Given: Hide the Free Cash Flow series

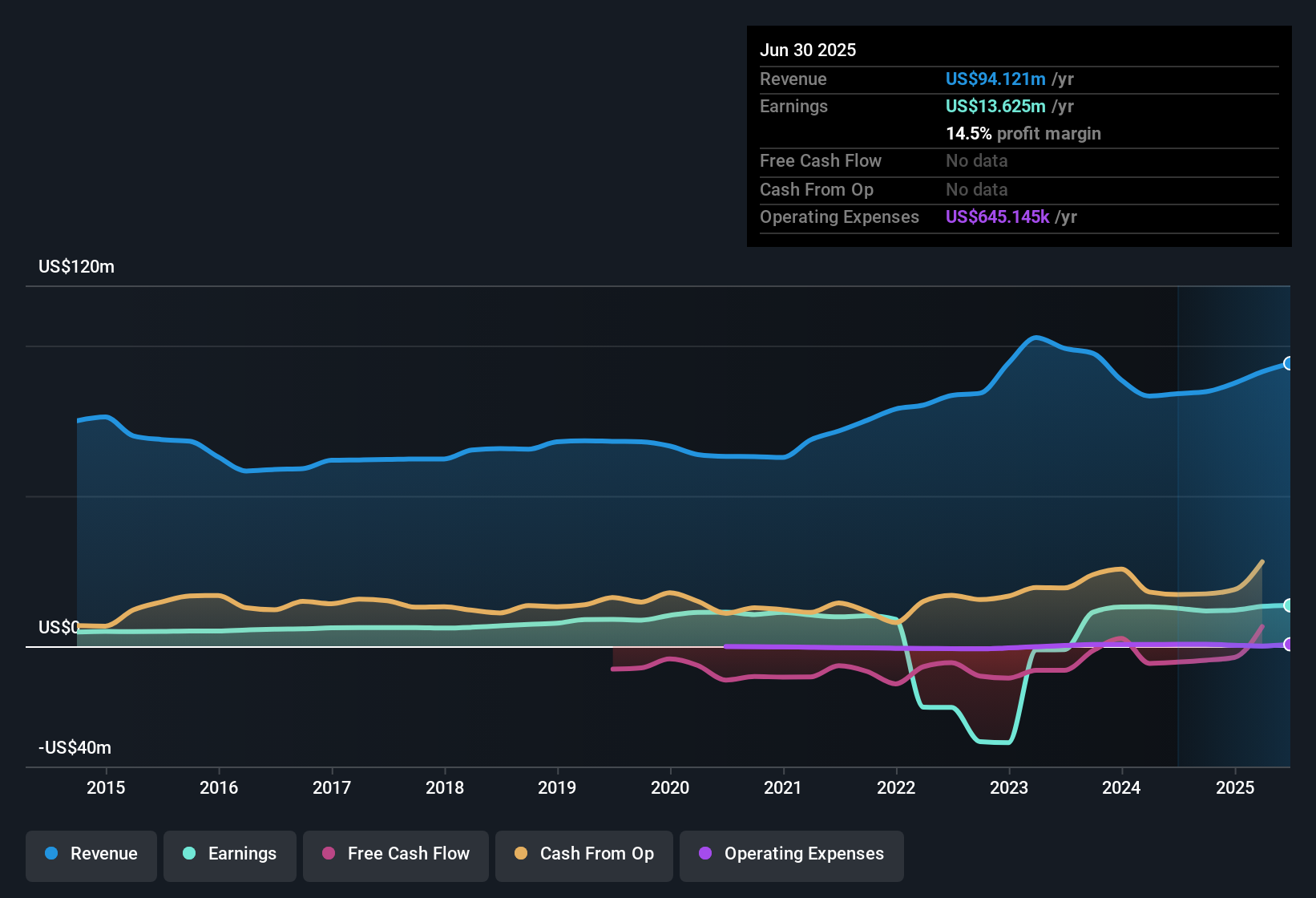Looking at the screenshot, I should point(395,855).
